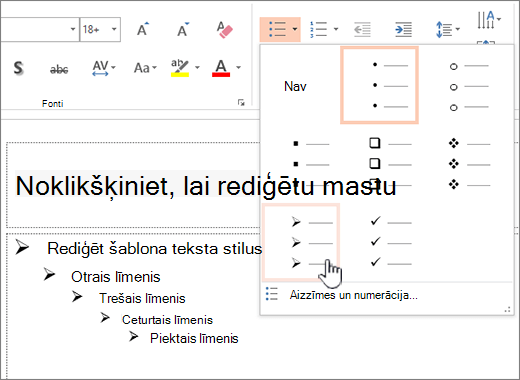Click the Piektais līmenis text line
This screenshot has width=520, height=380.
click(x=194, y=338)
